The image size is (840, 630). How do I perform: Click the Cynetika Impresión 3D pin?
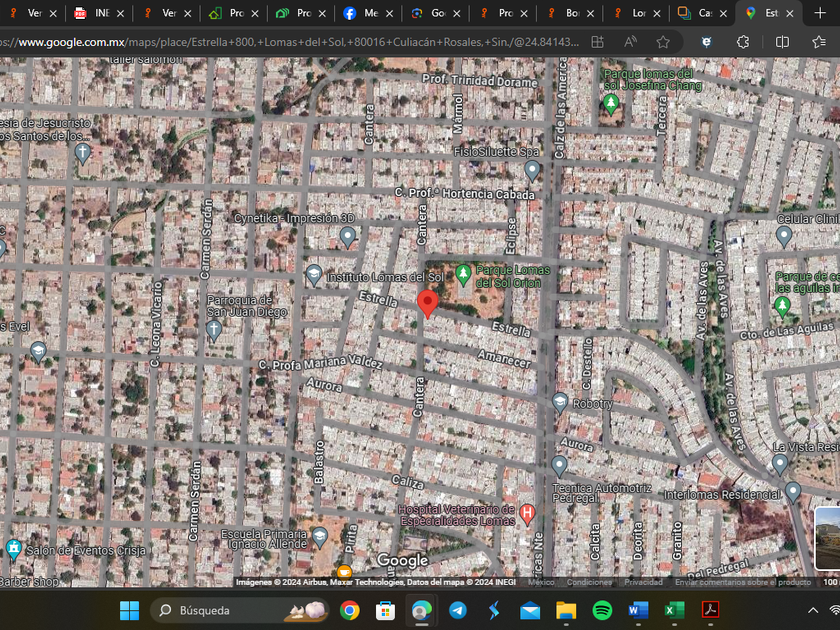click(x=347, y=236)
